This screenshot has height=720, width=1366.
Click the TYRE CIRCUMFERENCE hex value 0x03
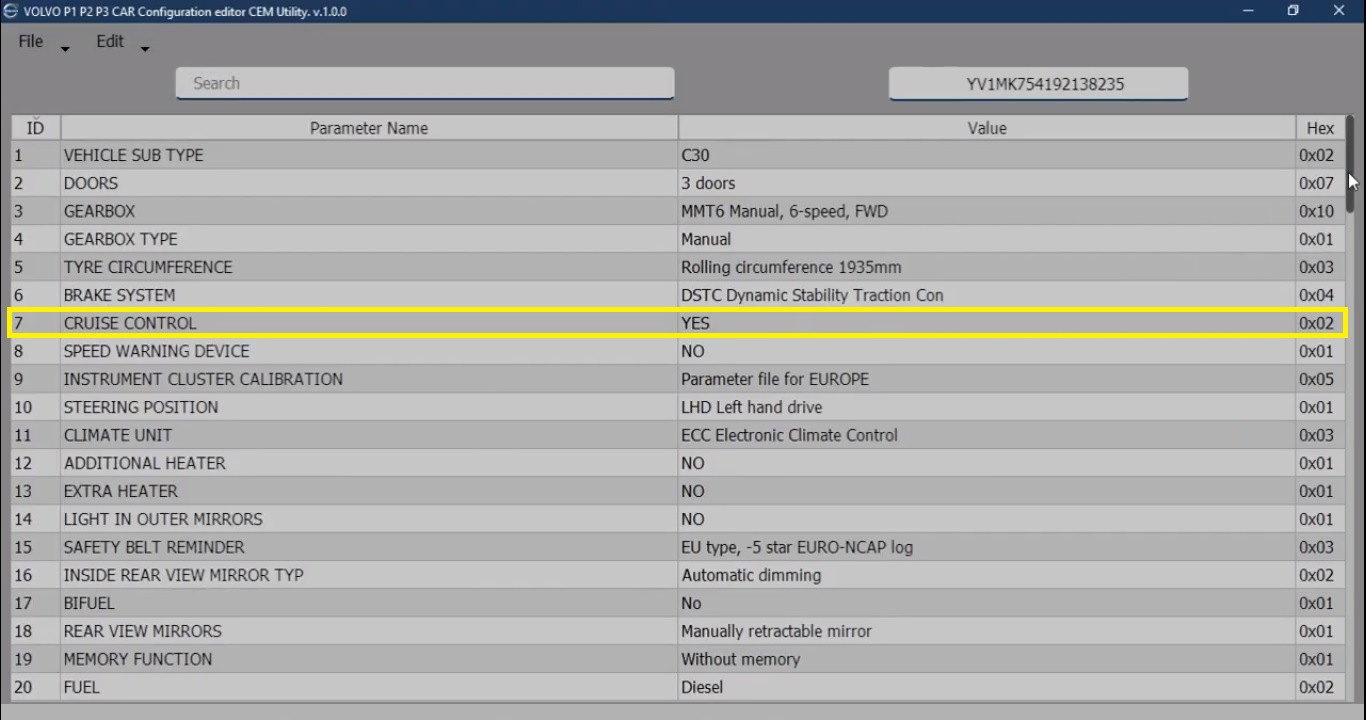click(1316, 267)
